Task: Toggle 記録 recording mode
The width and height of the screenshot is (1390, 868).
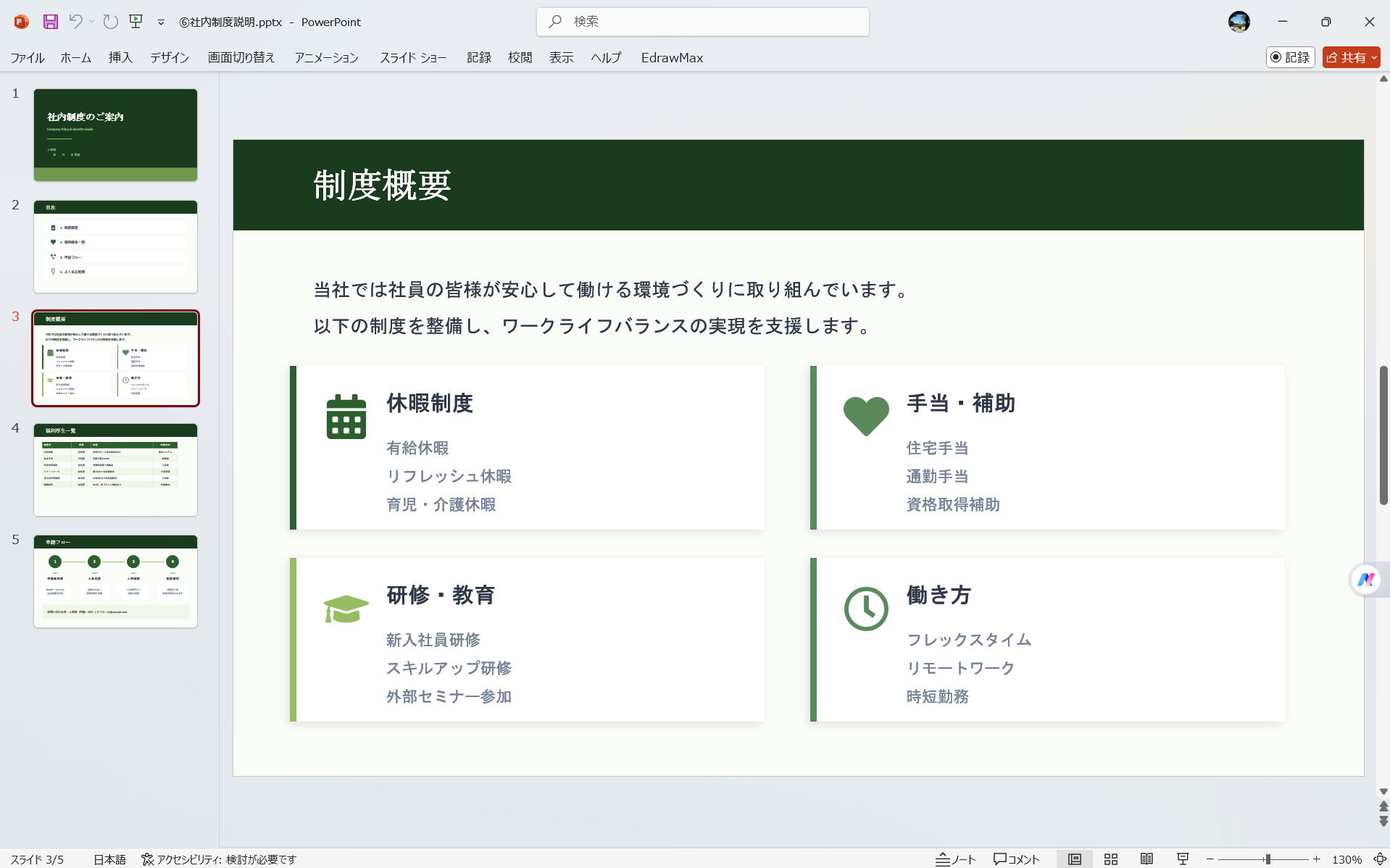Action: 1290,57
